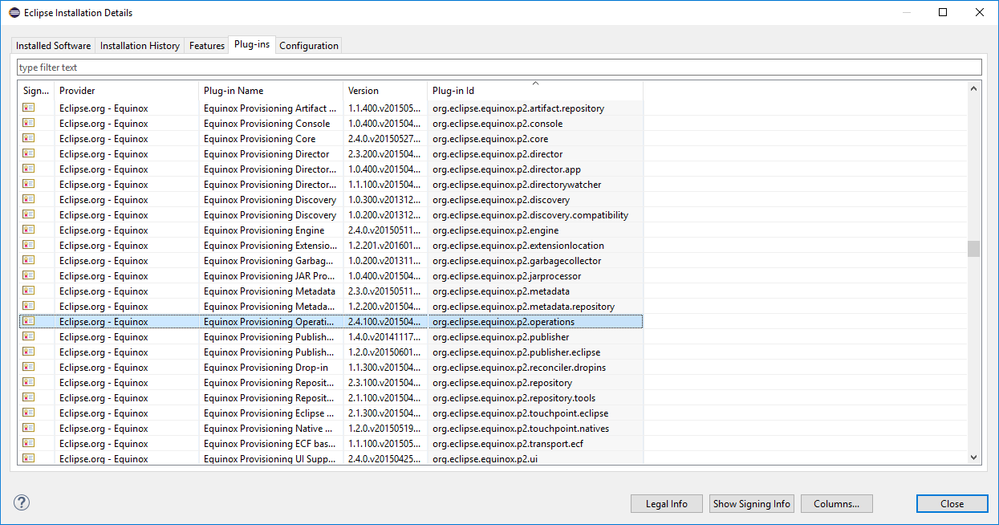Switch to the Features tab
This screenshot has height=525, width=999.
[206, 46]
